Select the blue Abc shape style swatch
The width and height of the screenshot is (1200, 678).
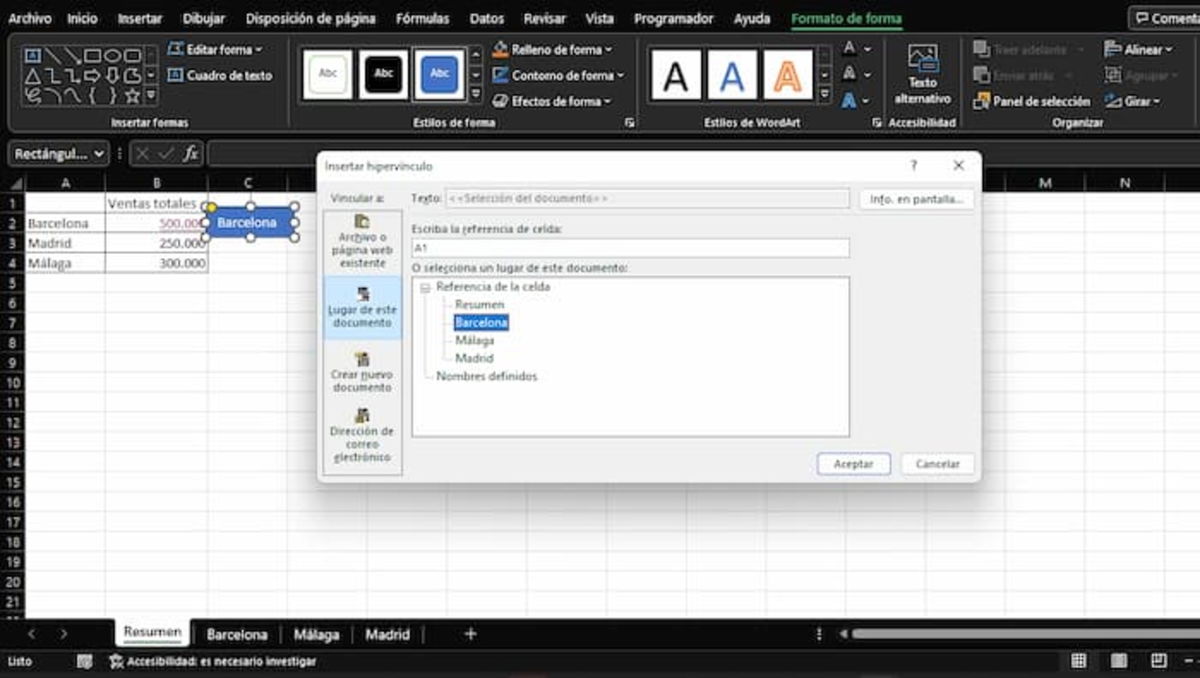pos(439,74)
